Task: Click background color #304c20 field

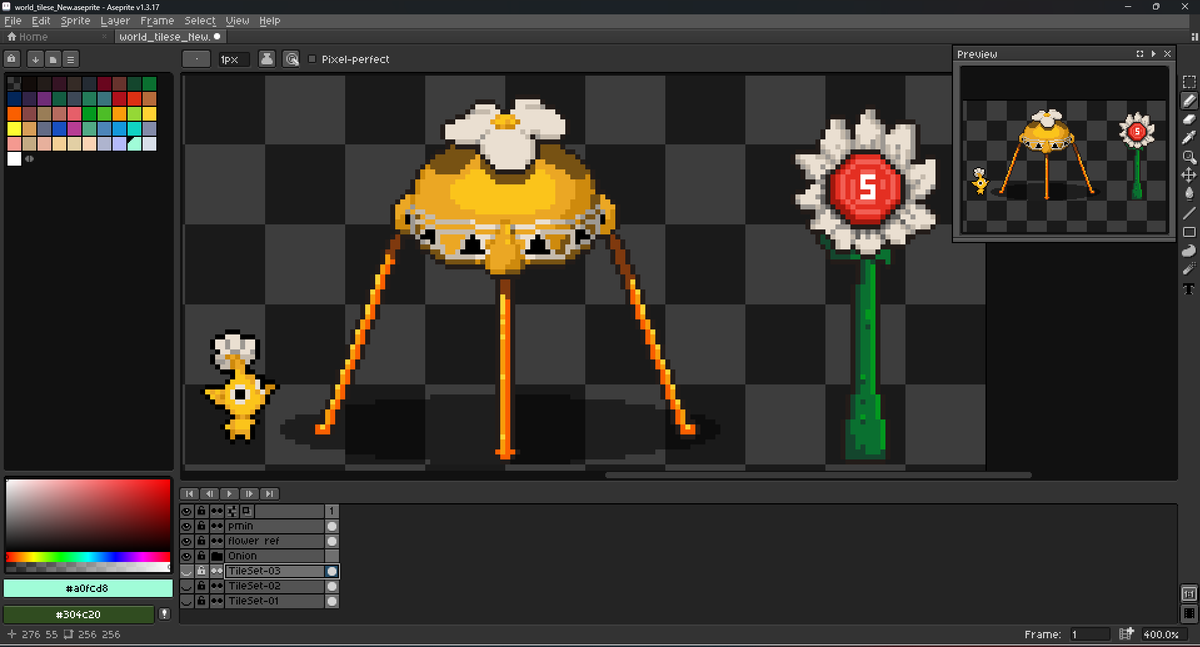Action: pos(80,614)
